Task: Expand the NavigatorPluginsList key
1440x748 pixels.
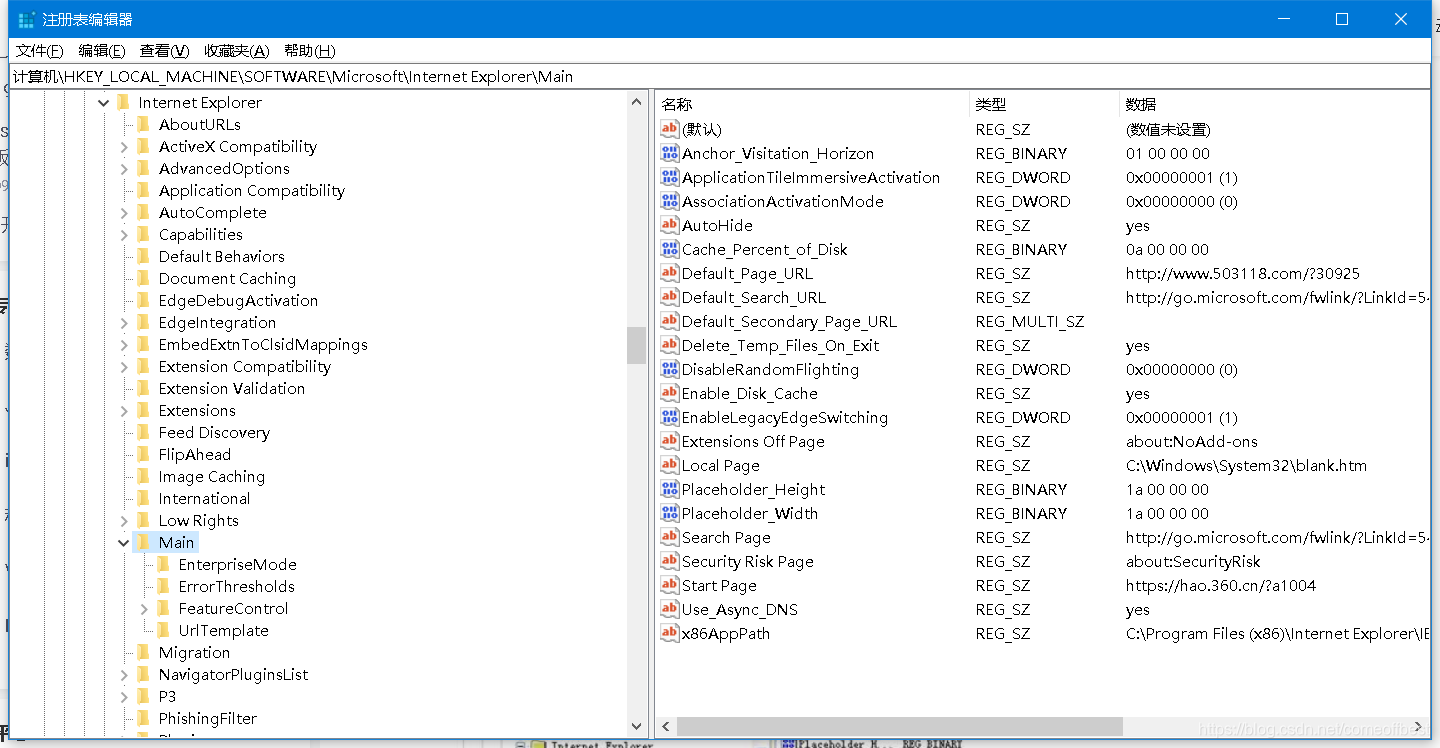Action: click(124, 674)
